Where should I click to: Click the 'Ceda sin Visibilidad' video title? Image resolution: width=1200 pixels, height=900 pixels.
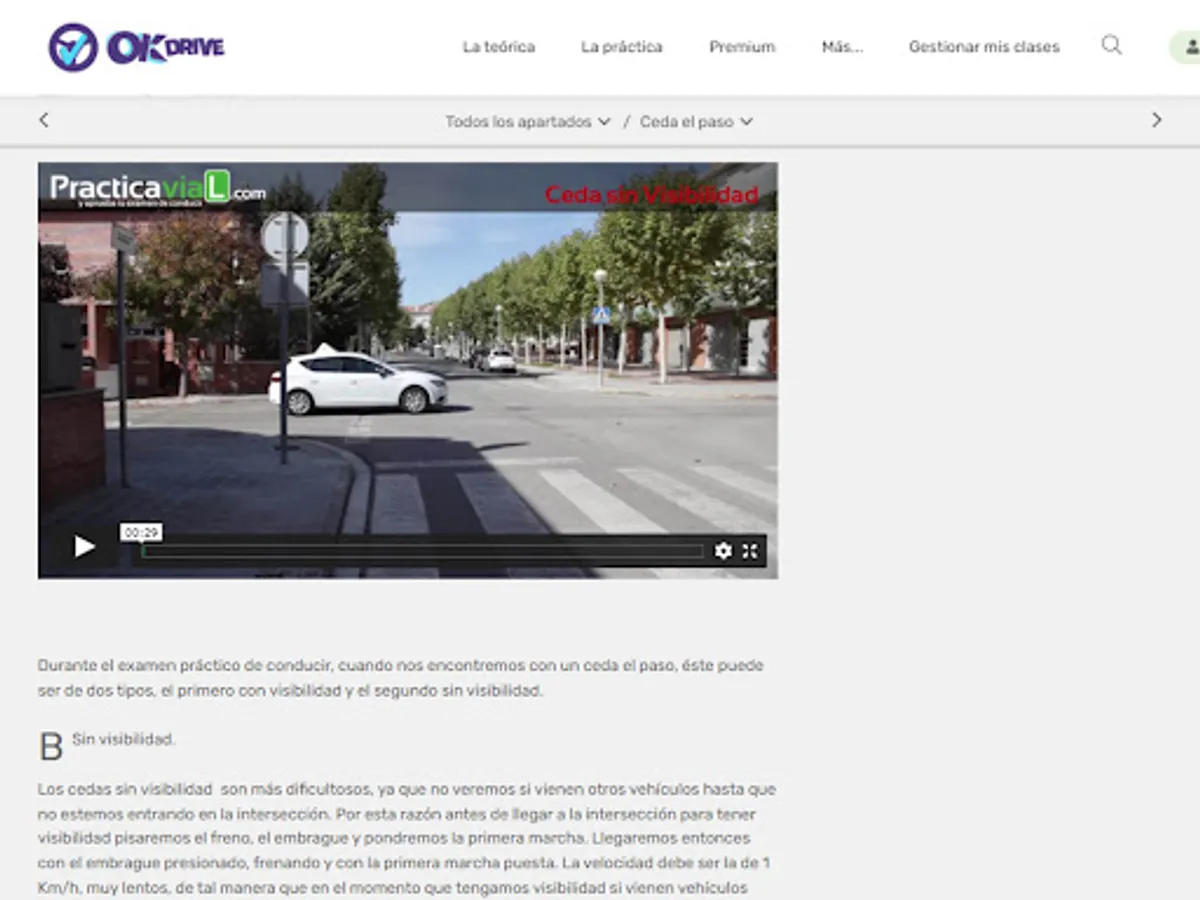pos(651,195)
